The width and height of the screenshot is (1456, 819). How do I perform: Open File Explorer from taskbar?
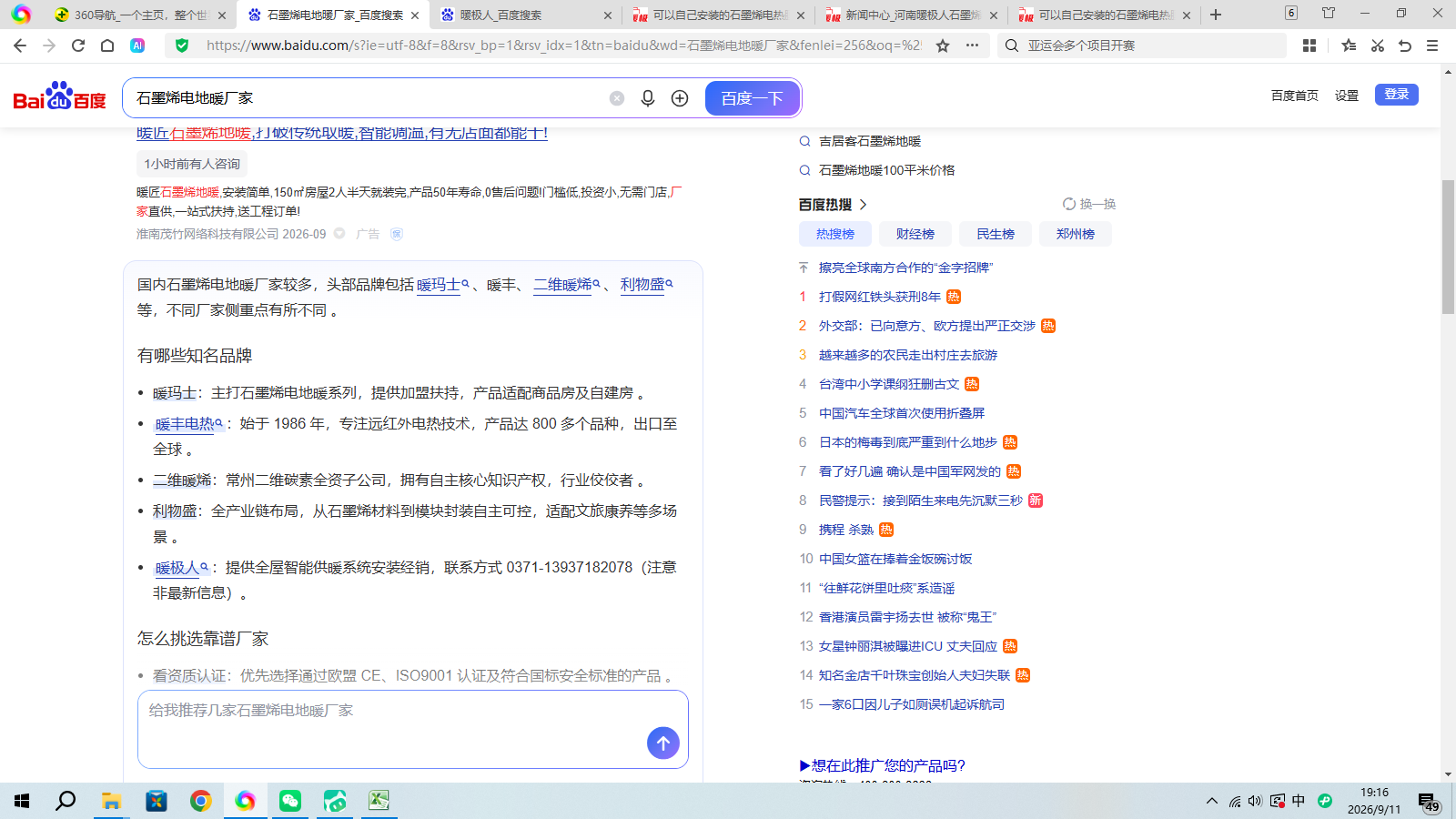click(x=111, y=801)
